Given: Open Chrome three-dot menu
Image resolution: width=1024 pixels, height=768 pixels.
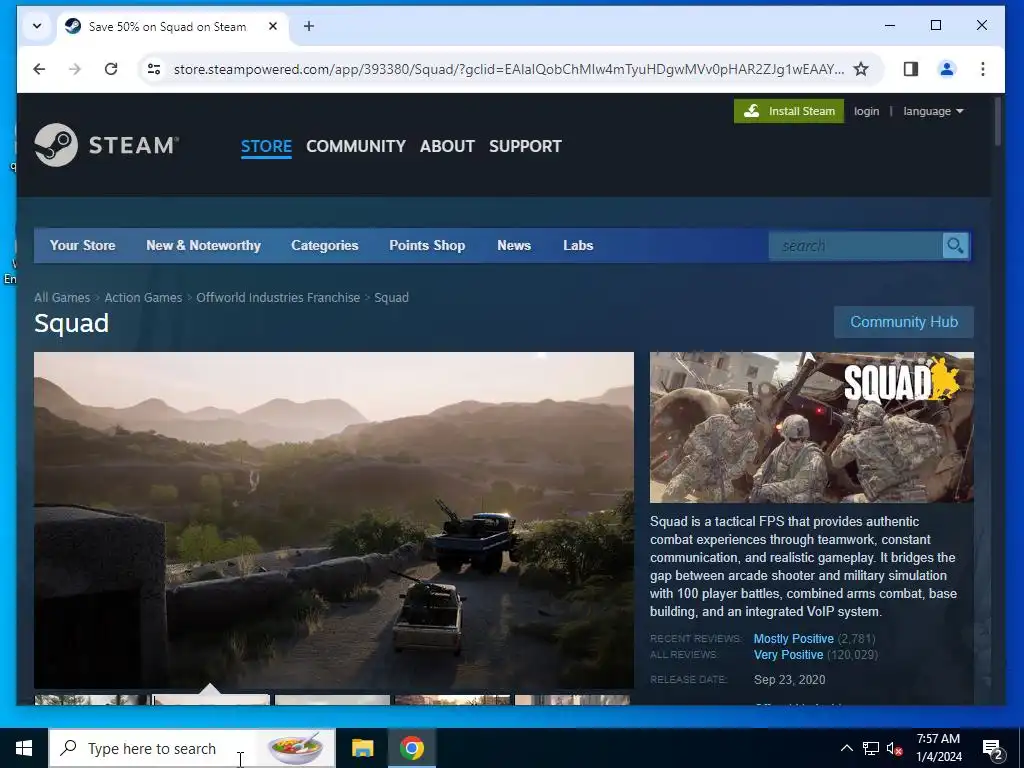Looking at the screenshot, I should click(x=983, y=69).
